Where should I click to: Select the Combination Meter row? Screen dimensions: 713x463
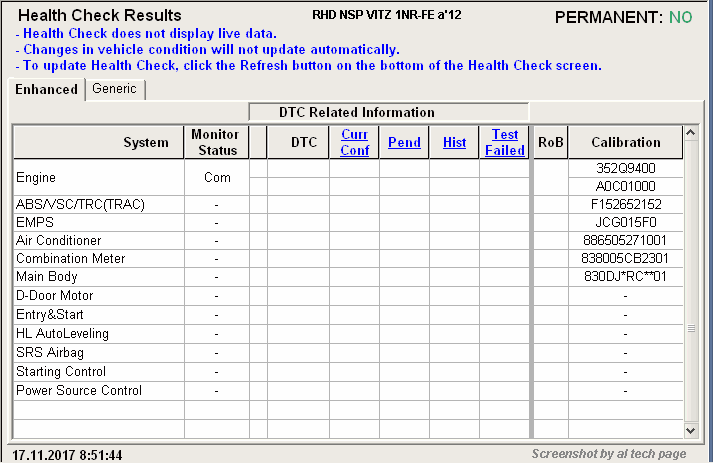pyautogui.click(x=71, y=259)
